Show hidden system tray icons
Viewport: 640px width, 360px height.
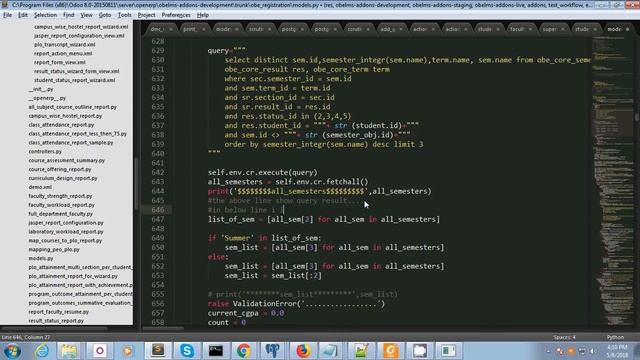click(548, 351)
